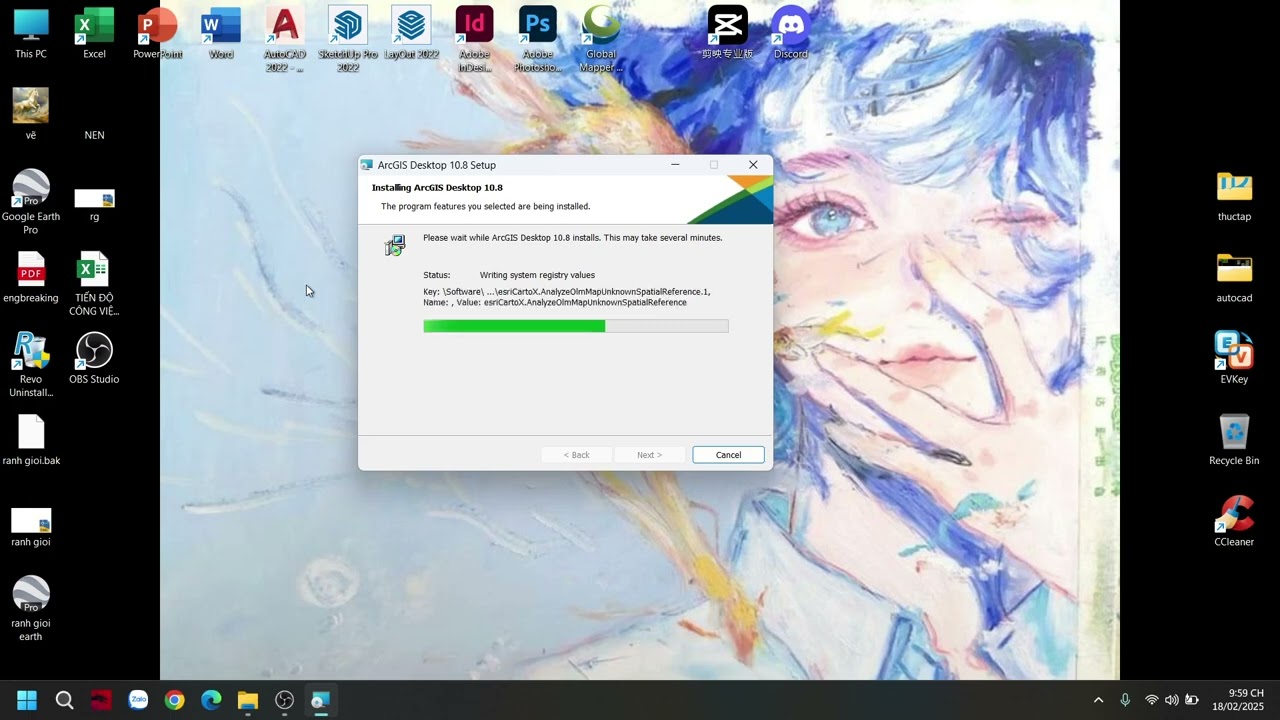
Task: Select the Google Earth Pro desktop shortcut
Action: tap(31, 202)
